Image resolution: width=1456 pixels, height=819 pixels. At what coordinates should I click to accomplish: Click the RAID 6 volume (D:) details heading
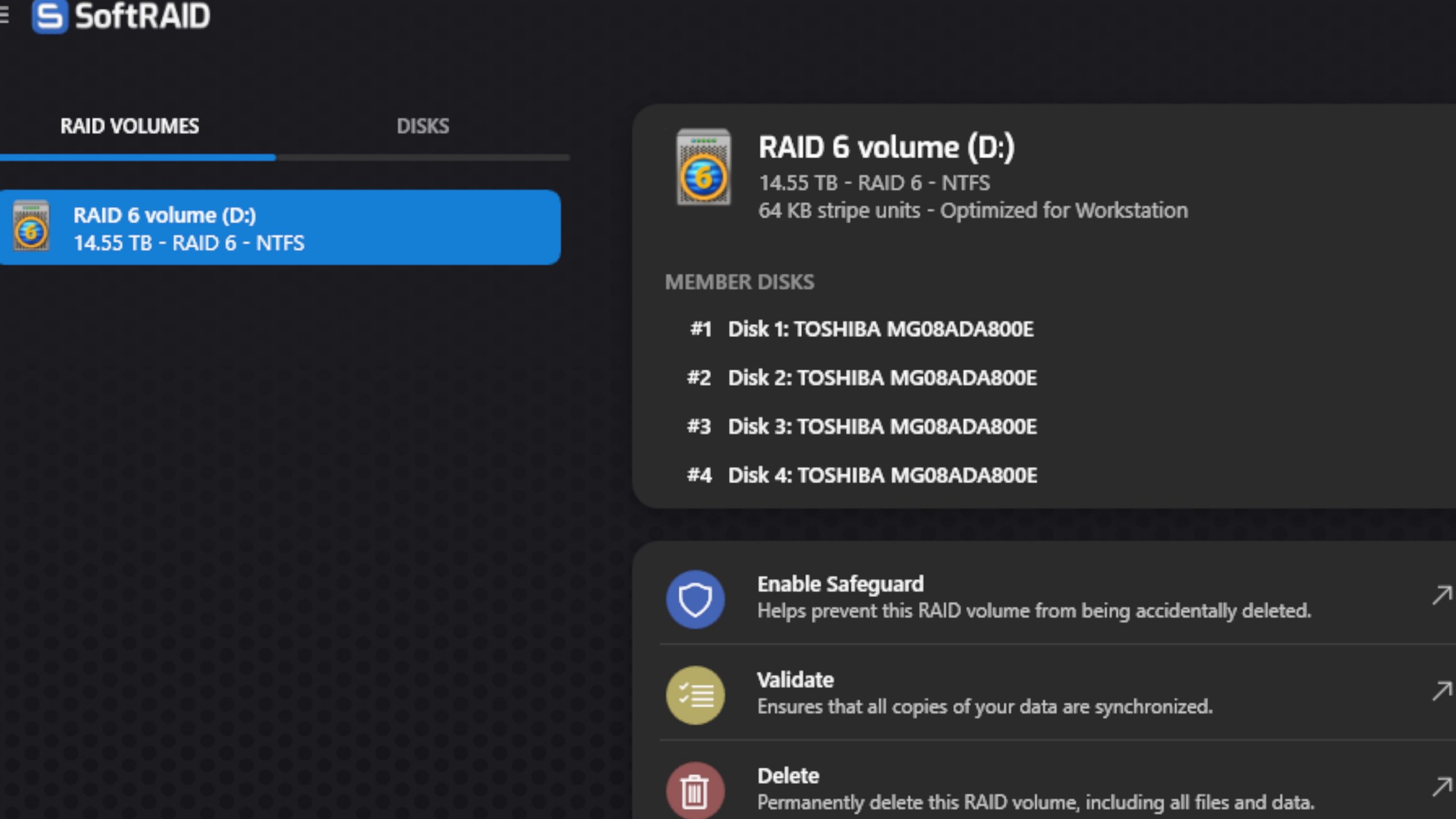(x=887, y=148)
